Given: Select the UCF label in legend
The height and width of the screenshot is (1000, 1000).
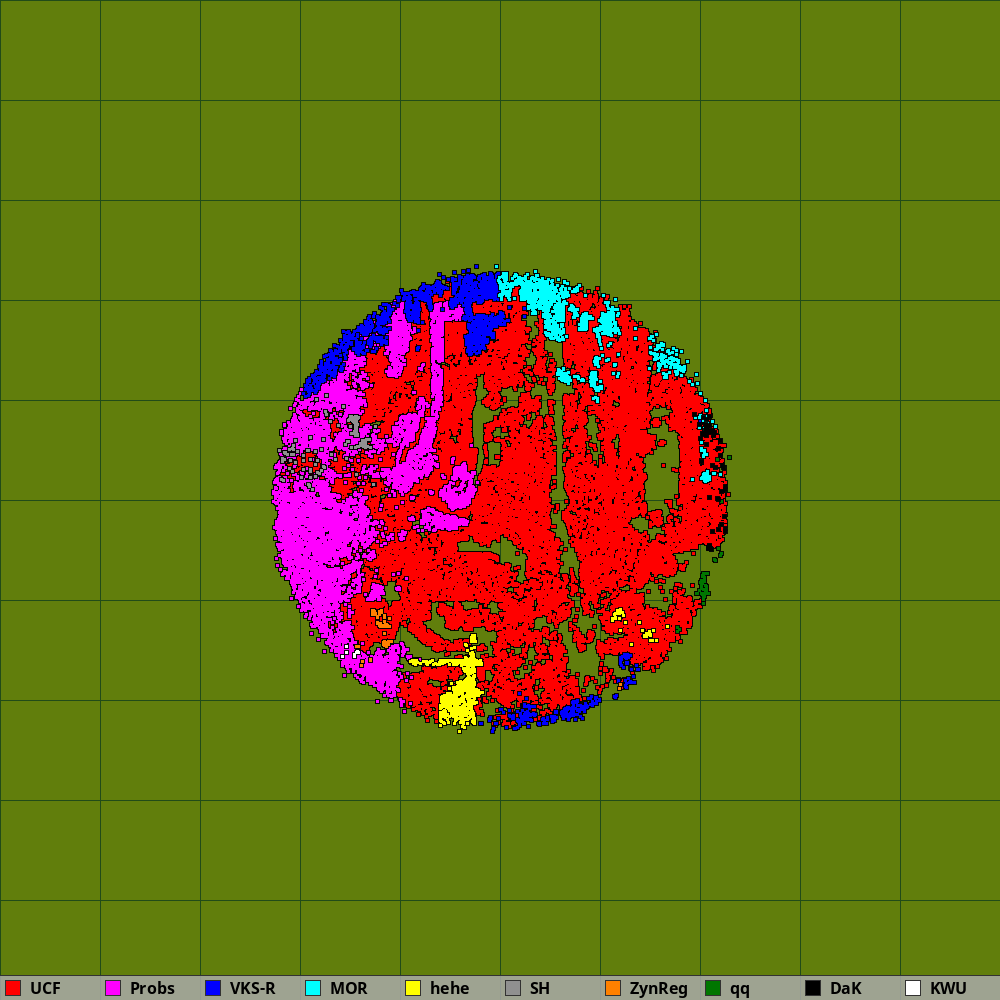Looking at the screenshot, I should pos(45,988).
